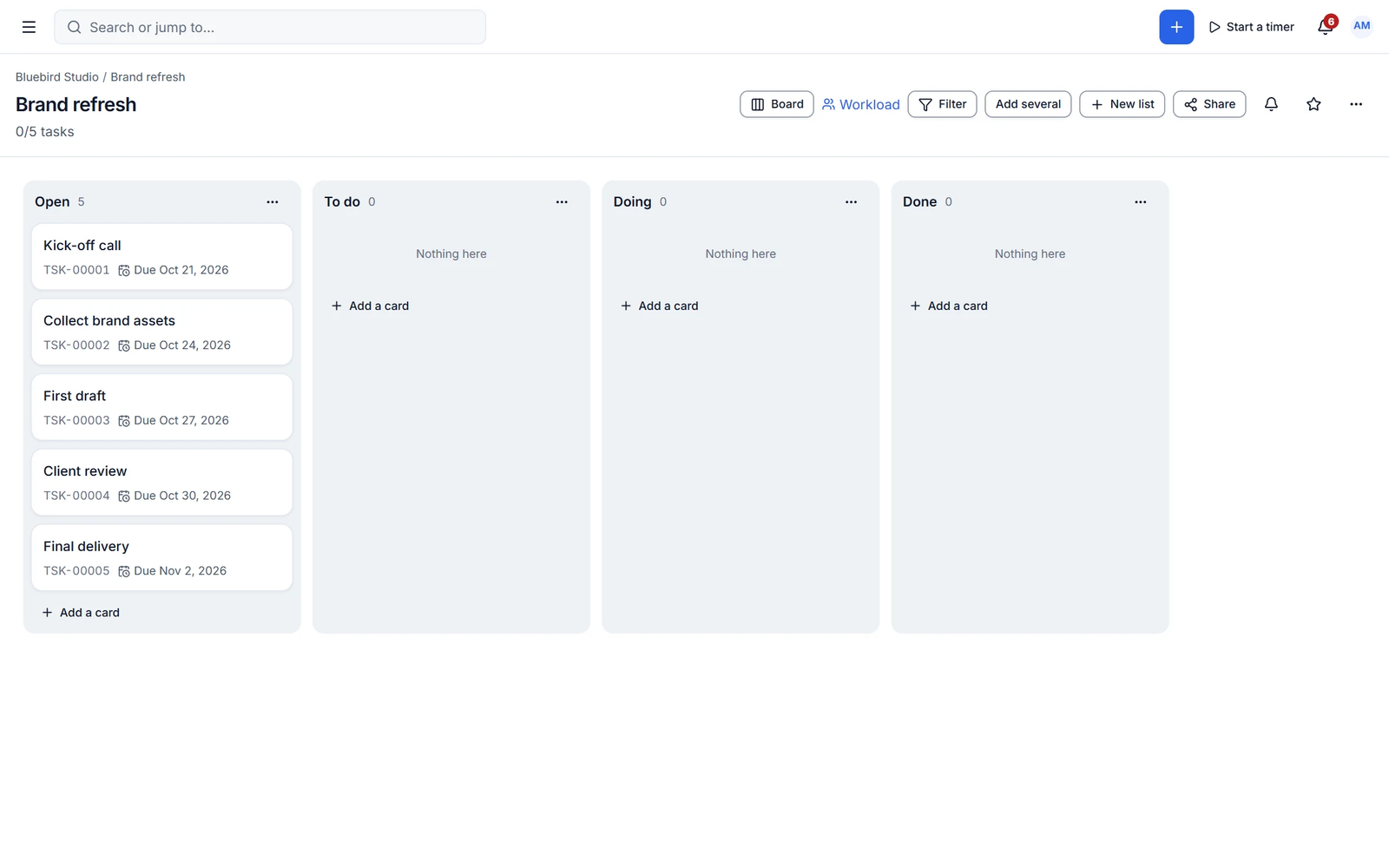
Task: Click the blue plus create button
Action: point(1176,27)
